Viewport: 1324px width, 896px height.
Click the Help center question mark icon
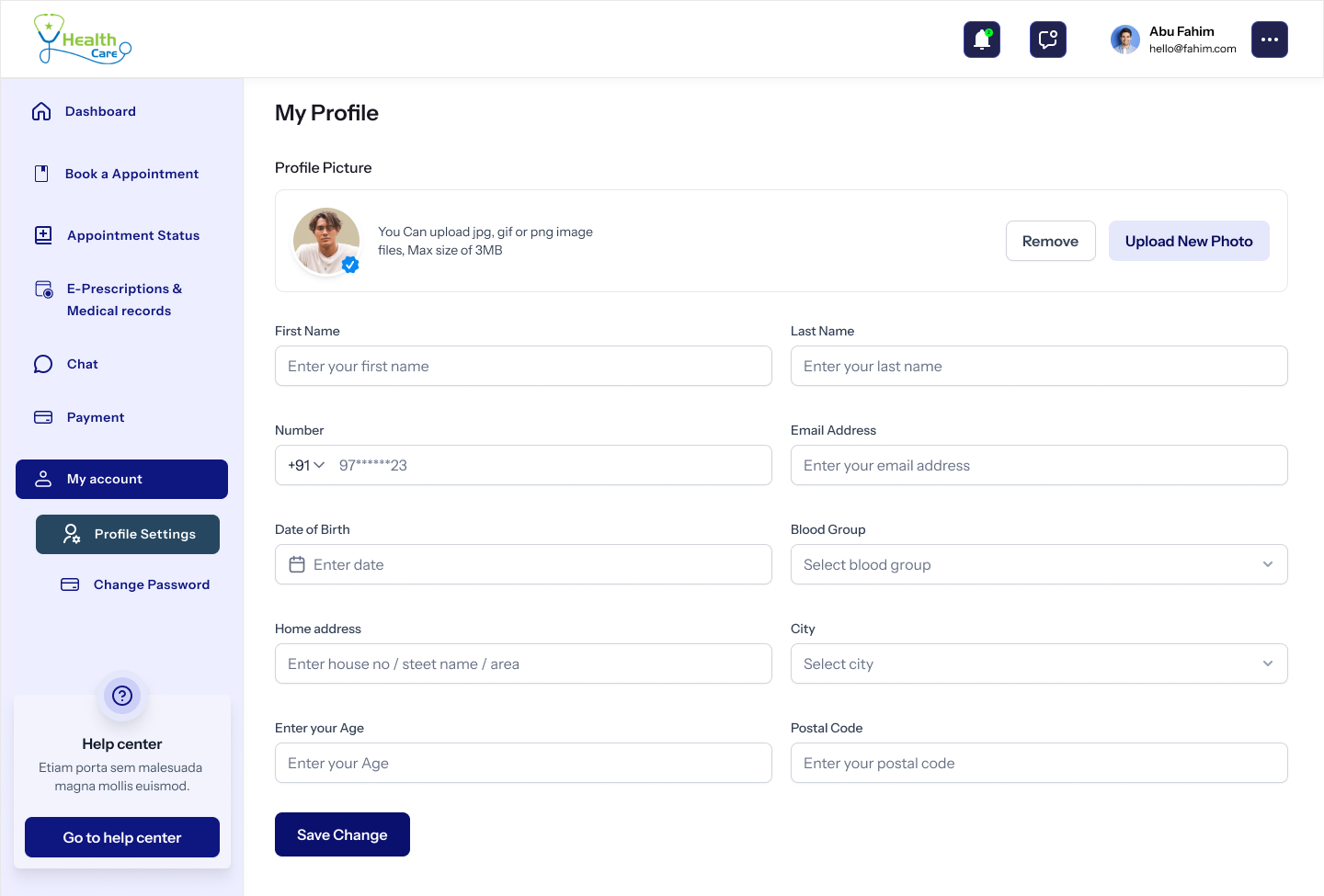tap(122, 696)
